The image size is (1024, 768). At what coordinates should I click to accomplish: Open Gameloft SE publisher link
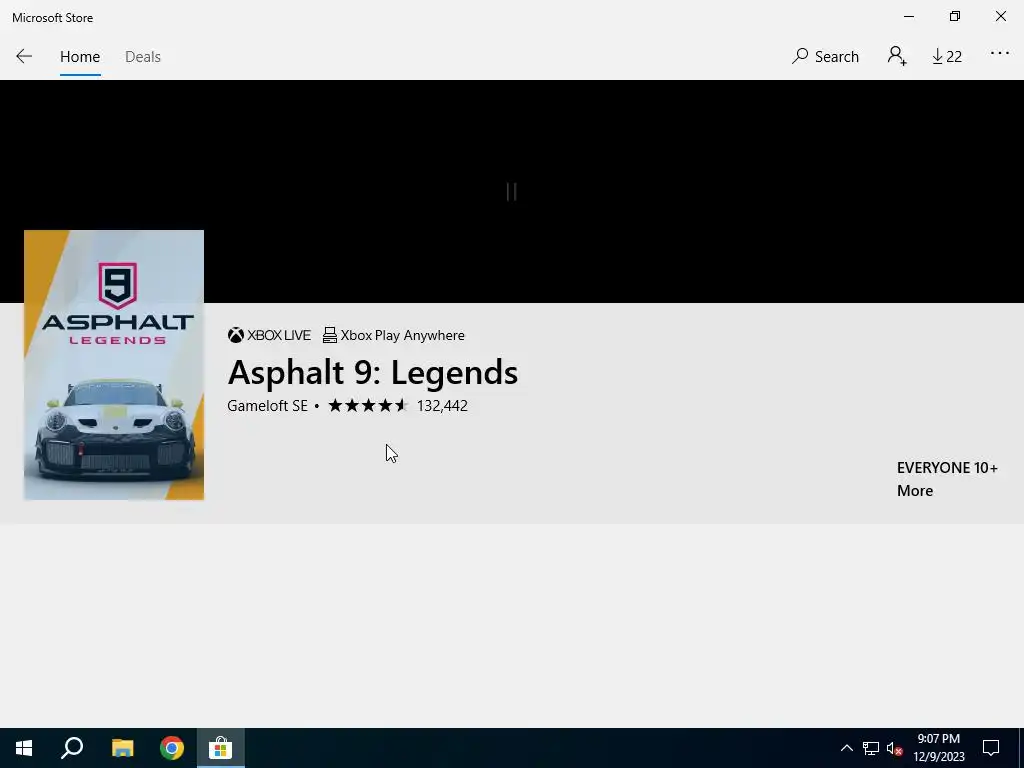[267, 406]
